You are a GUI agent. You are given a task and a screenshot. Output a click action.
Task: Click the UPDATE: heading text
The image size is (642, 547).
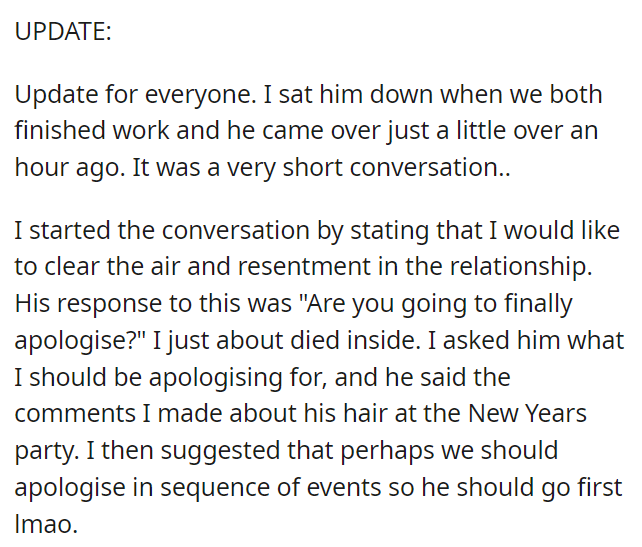click(x=63, y=31)
